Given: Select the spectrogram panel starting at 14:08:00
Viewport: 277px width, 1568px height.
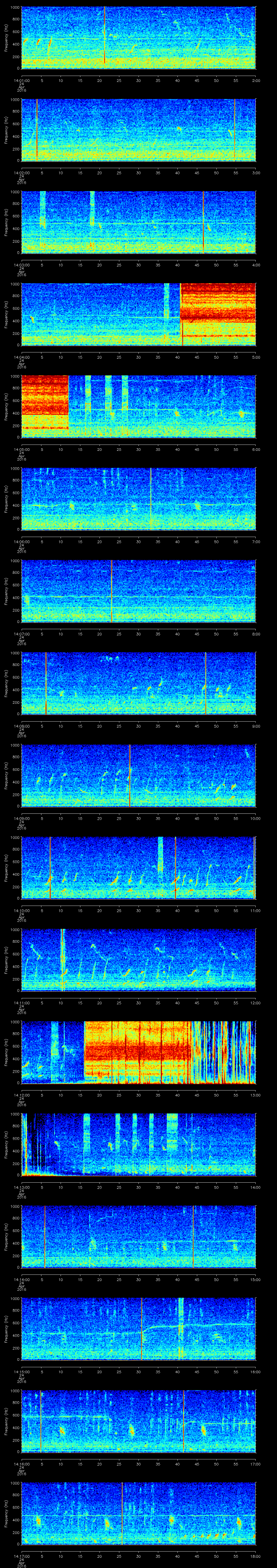Looking at the screenshot, I should (139, 683).
